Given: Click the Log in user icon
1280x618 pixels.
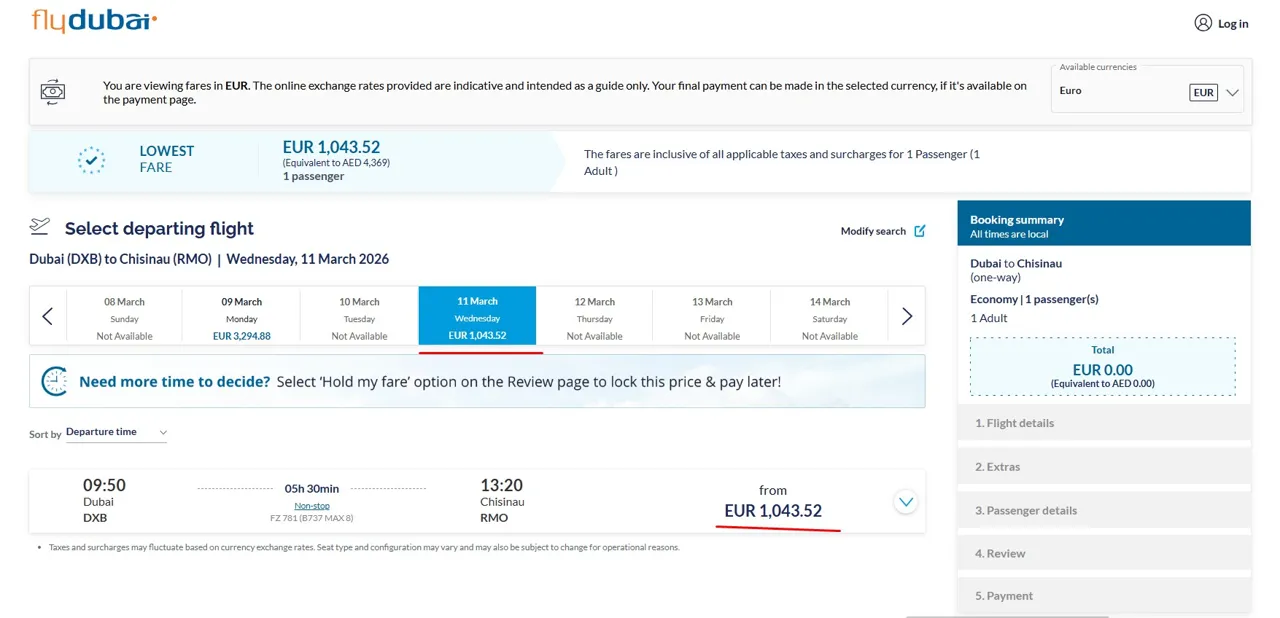Looking at the screenshot, I should [1203, 23].
